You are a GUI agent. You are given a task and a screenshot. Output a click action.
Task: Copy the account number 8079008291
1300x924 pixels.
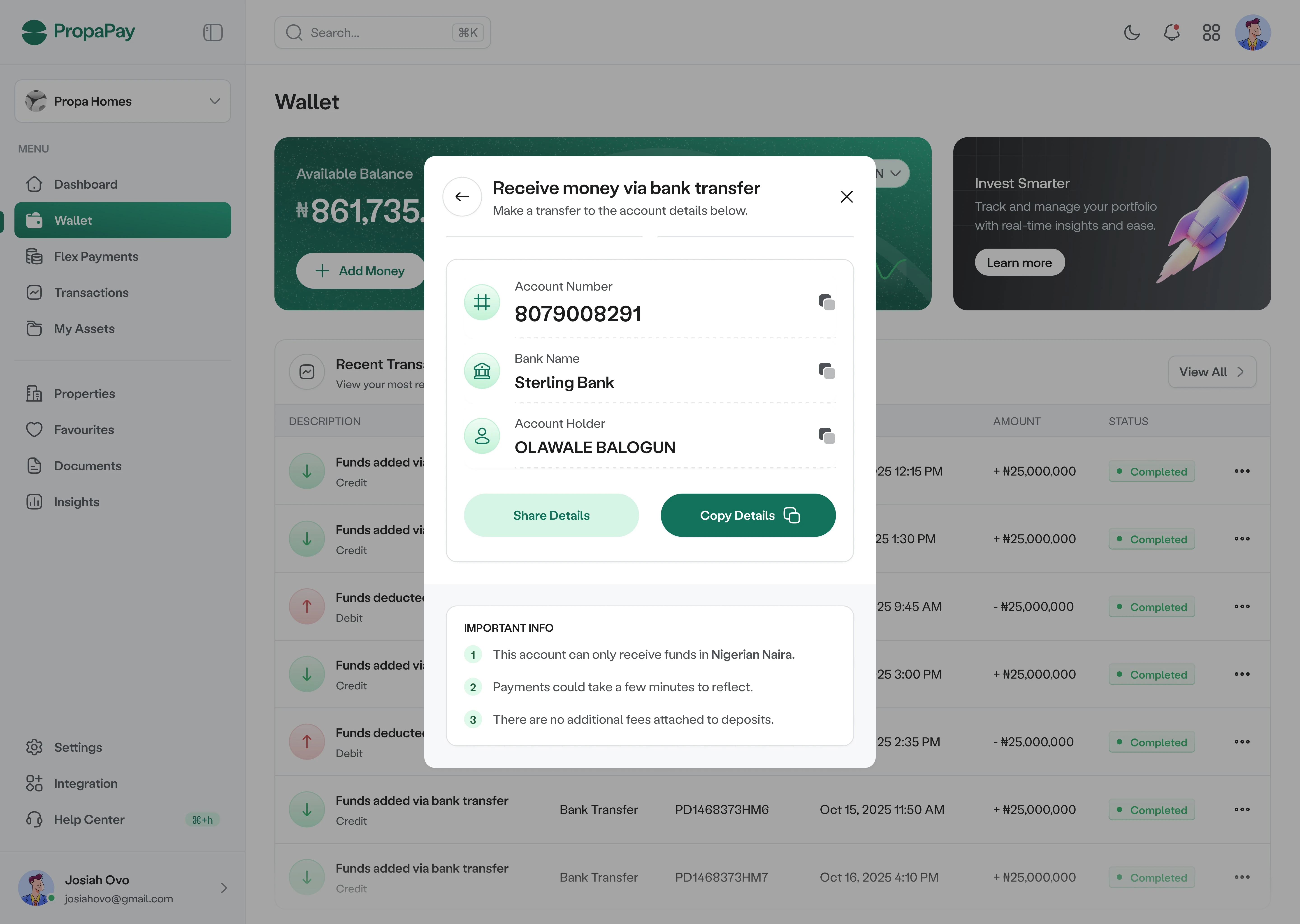826,302
